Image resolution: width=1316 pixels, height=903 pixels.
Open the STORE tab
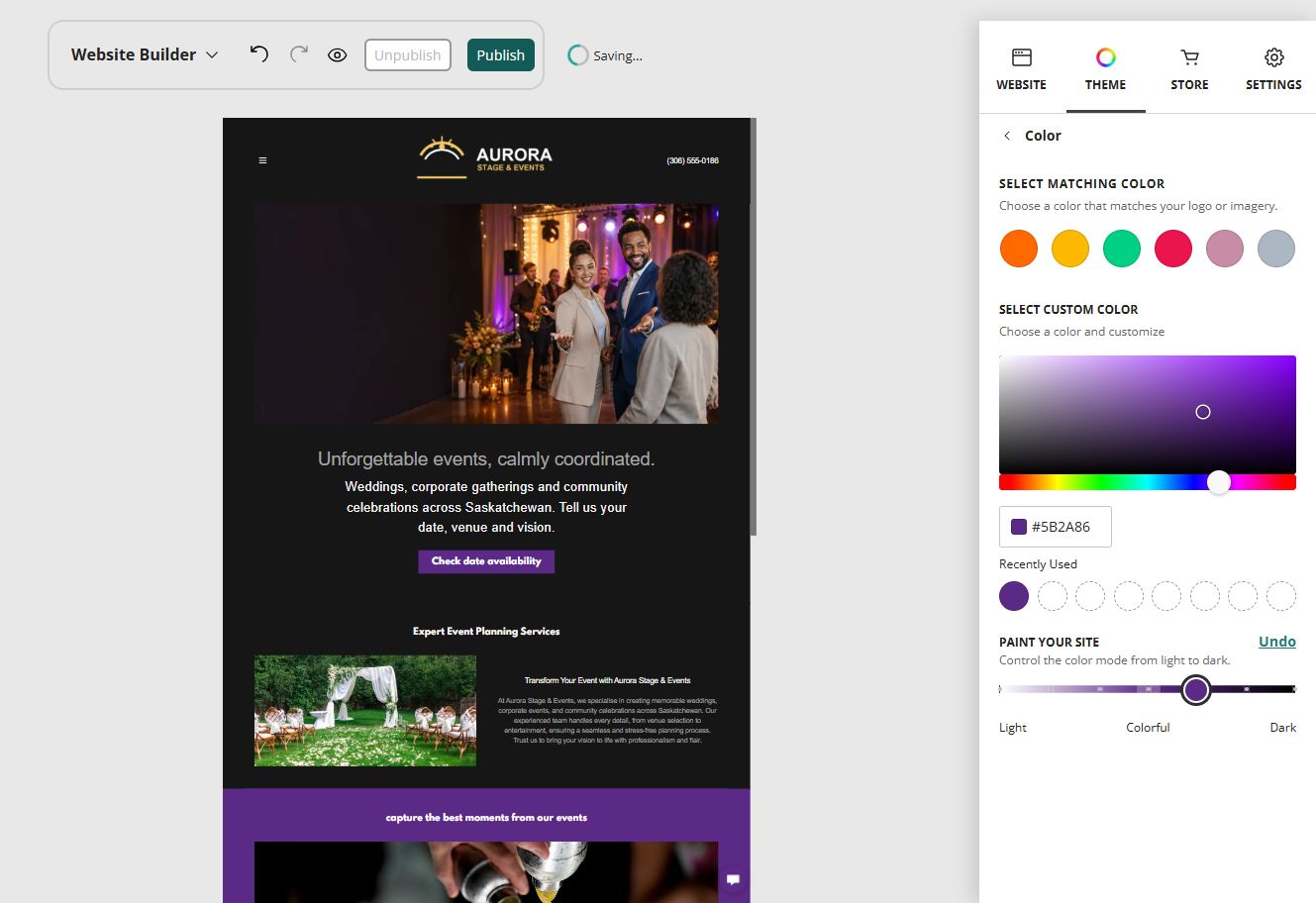pos(1189,69)
